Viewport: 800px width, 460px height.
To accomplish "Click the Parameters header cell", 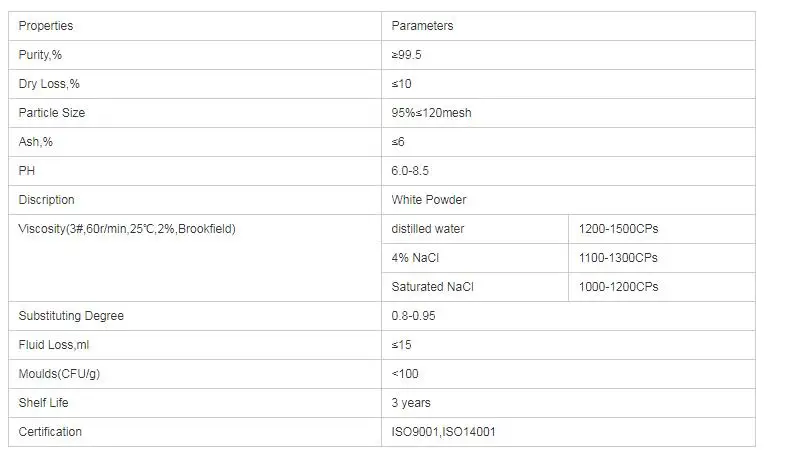I will (x=421, y=26).
